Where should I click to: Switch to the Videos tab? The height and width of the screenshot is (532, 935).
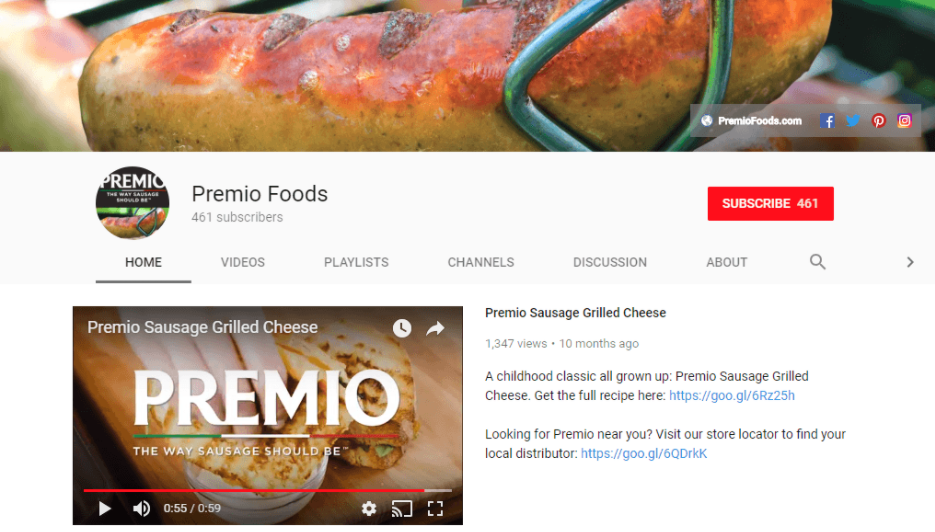coord(243,262)
